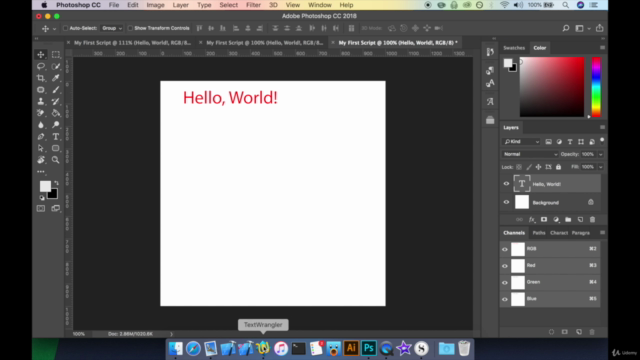Open Finder from the Dock

tap(176, 349)
